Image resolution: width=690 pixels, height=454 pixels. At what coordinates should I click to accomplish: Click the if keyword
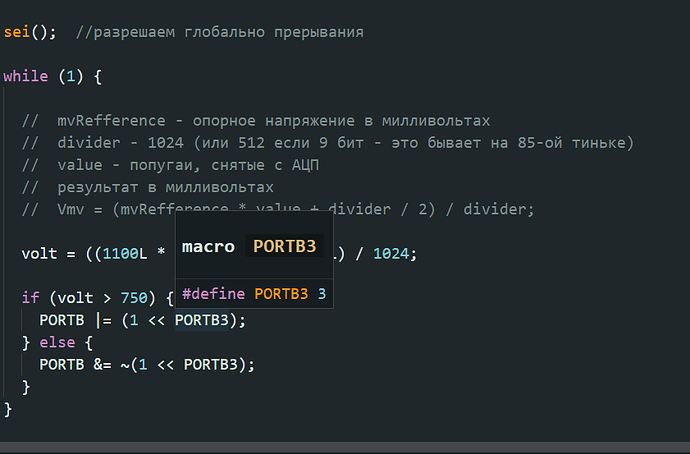(x=30, y=297)
